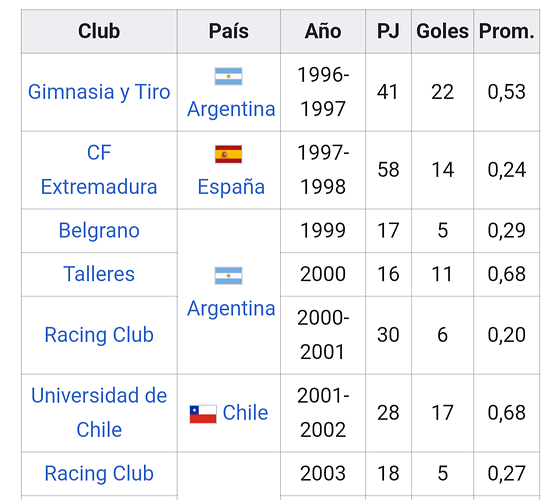Open the Universidad de Chile link
The width and height of the screenshot is (560, 500).
click(x=99, y=412)
